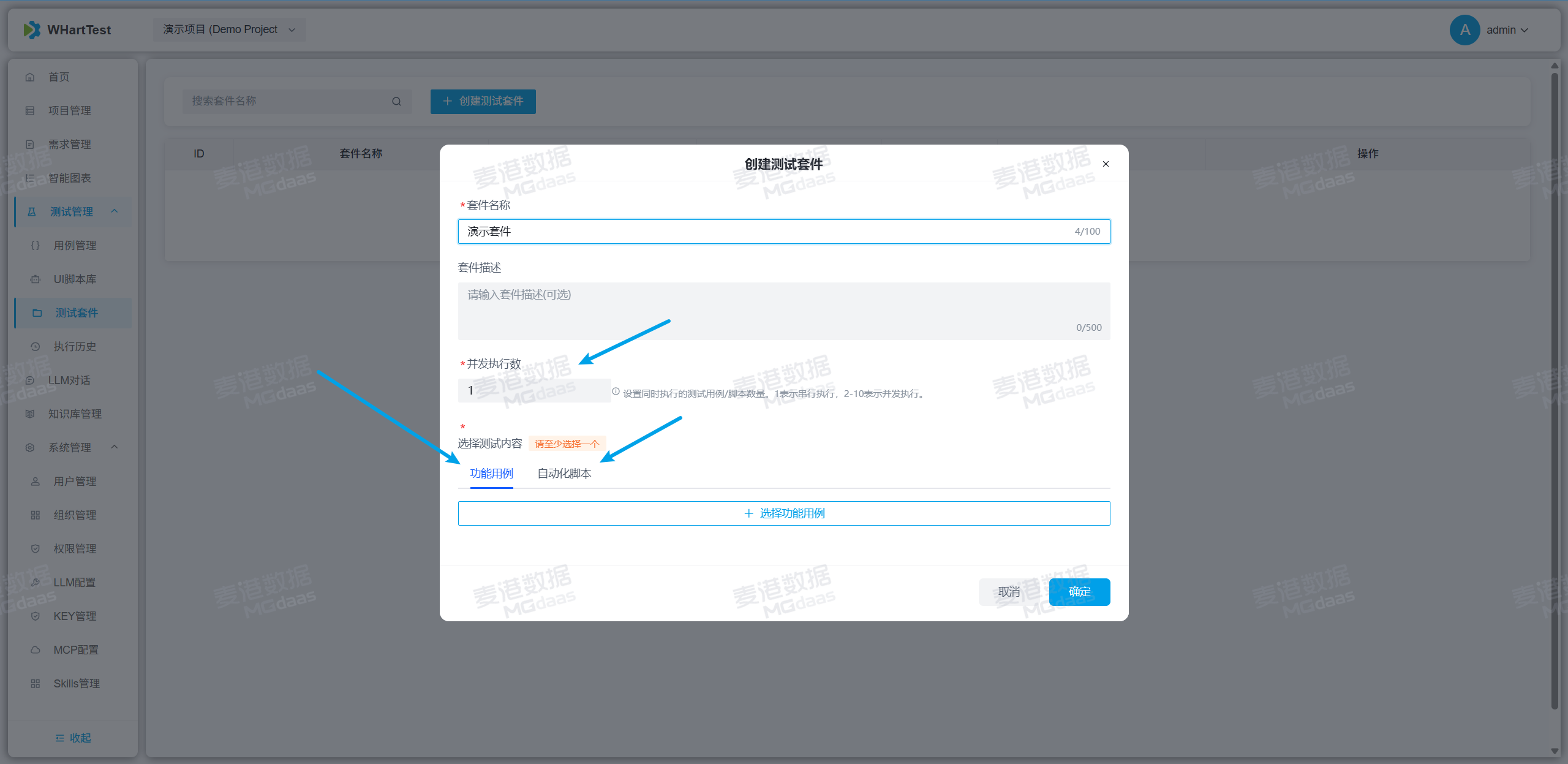Select the 功能用例 tab
The width and height of the screenshot is (1568, 764).
[x=491, y=474]
